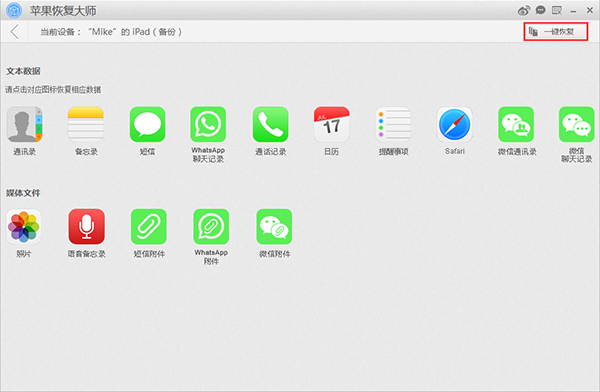Viewport: 600px width, 392px height.
Task: Select 语音备忘录 voice memos icon
Action: (86, 227)
